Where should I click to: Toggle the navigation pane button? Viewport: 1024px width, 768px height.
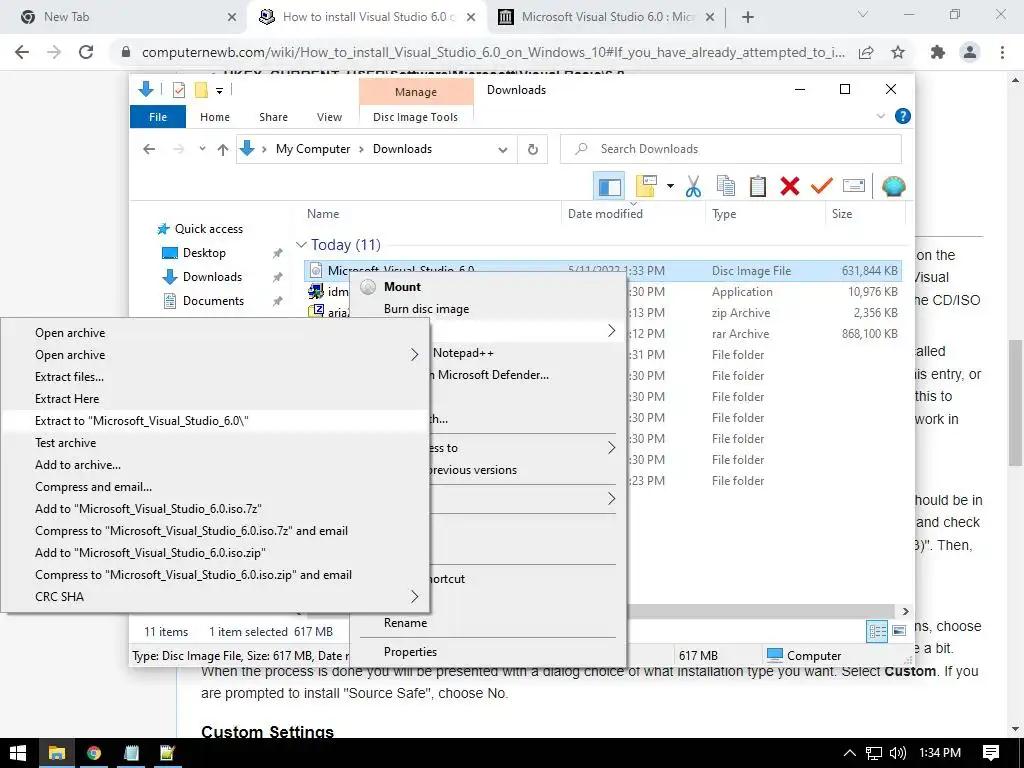(609, 187)
